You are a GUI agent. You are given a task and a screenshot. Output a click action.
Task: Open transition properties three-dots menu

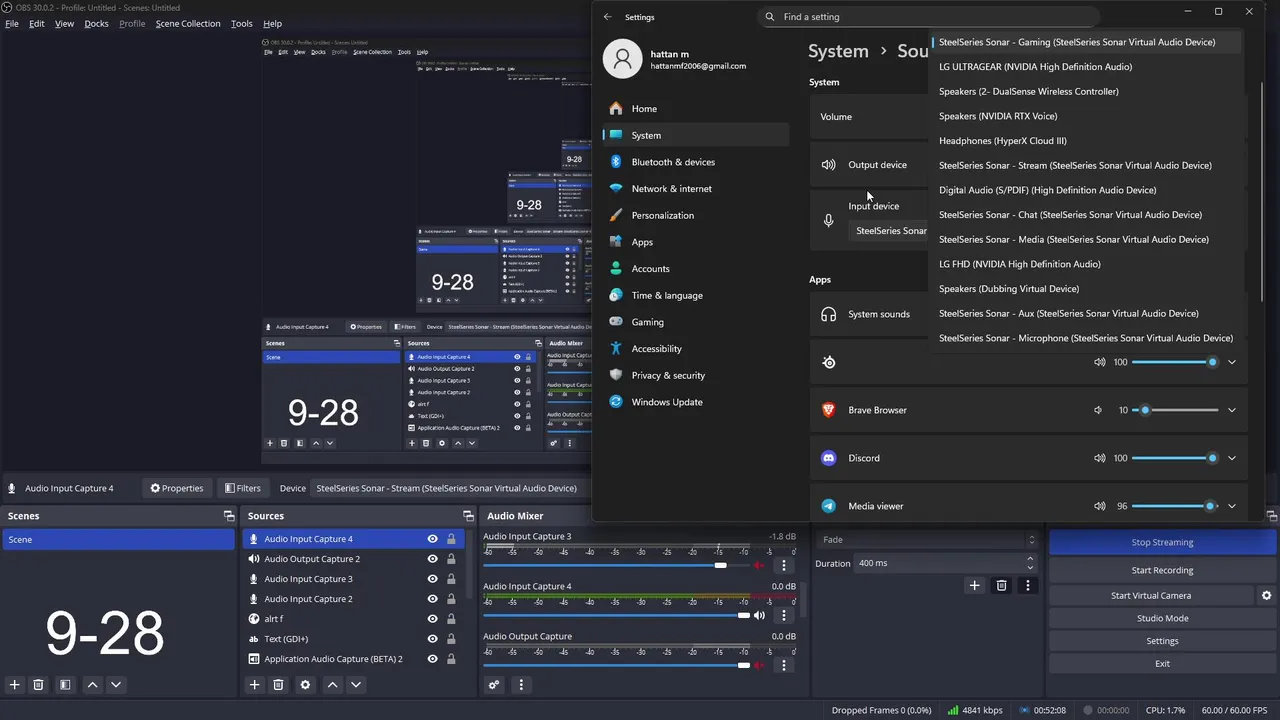1027,586
